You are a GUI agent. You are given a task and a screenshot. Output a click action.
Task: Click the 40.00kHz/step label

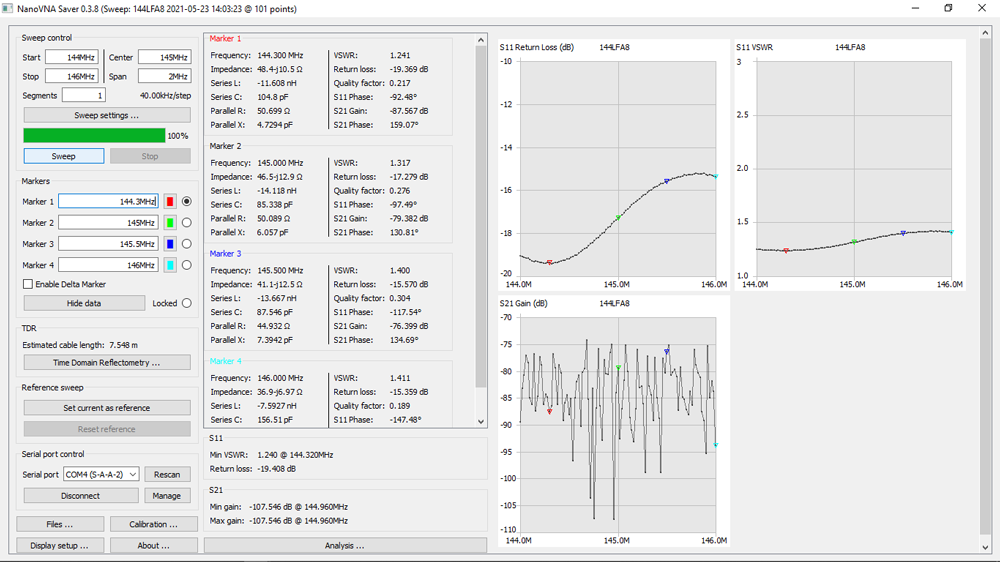point(165,96)
